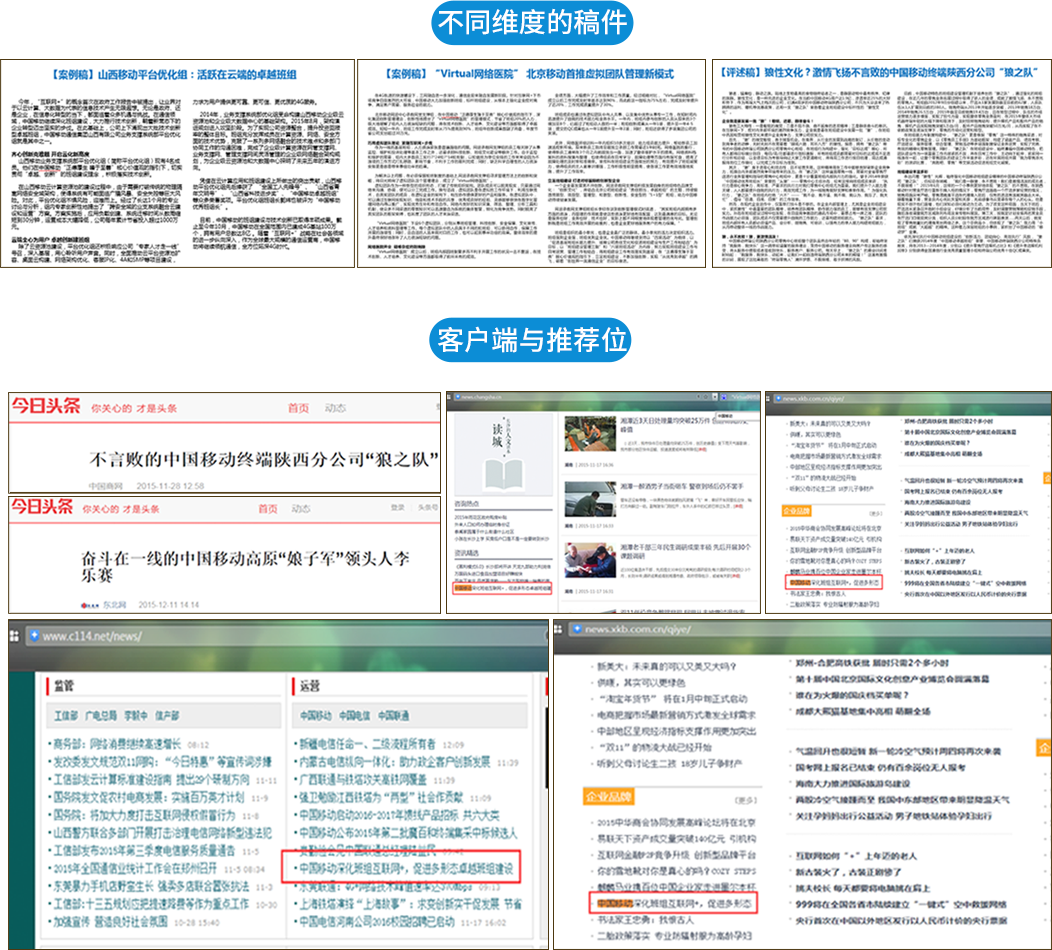This screenshot has height=950, width=1052.
Task: Click thumbnail beside 湘潭一醉酒男子 story
Action: (x=590, y=499)
